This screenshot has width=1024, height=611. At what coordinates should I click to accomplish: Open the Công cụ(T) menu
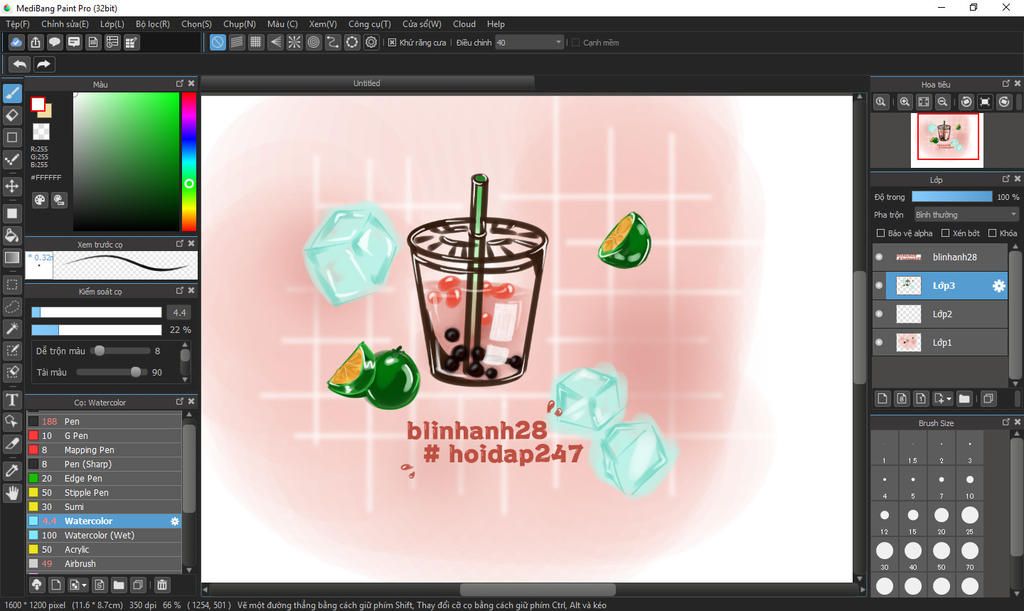tap(369, 24)
